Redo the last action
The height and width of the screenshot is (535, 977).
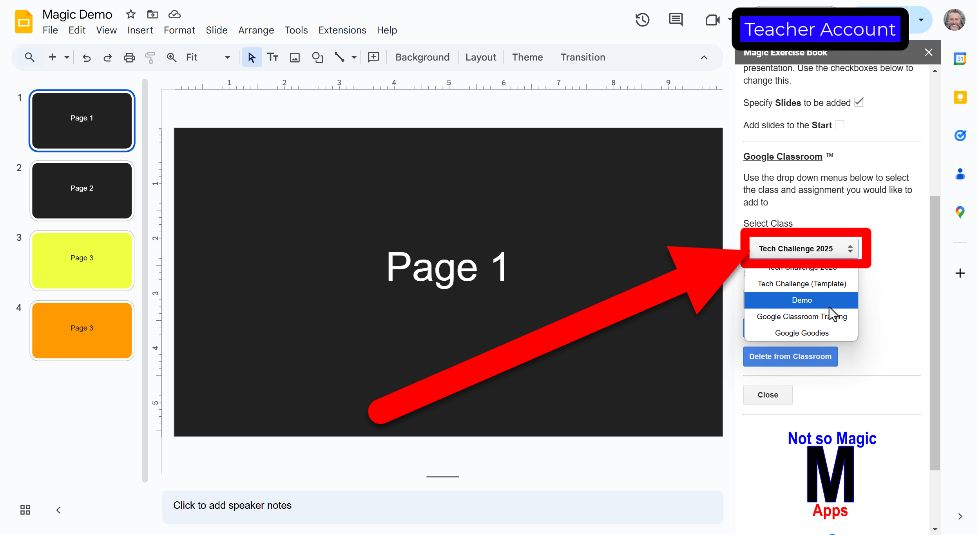(107, 57)
